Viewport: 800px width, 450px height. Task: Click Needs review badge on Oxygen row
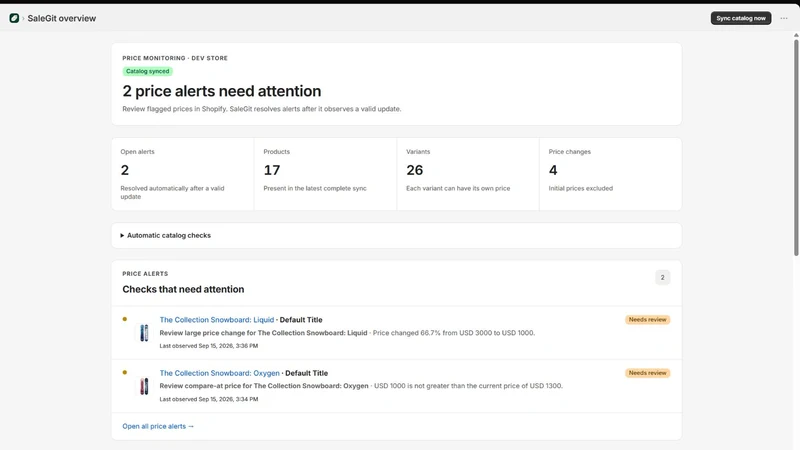coord(647,373)
